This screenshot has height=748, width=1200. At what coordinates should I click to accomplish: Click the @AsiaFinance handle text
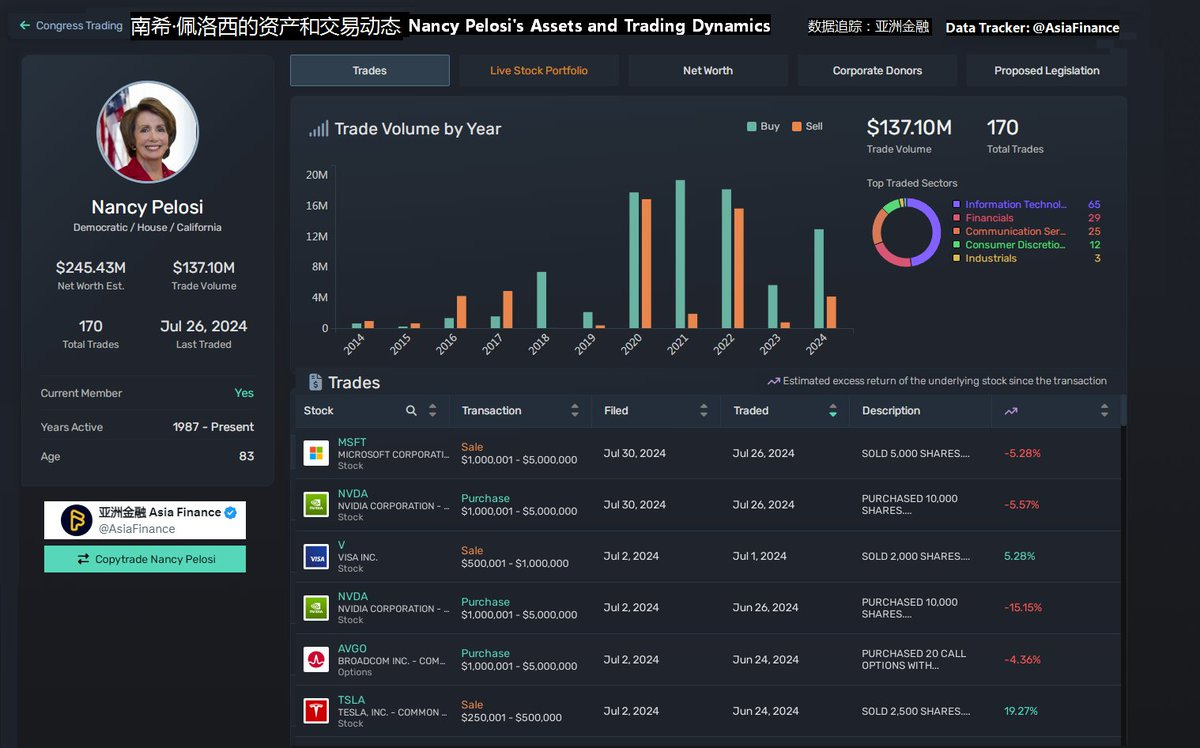136,529
